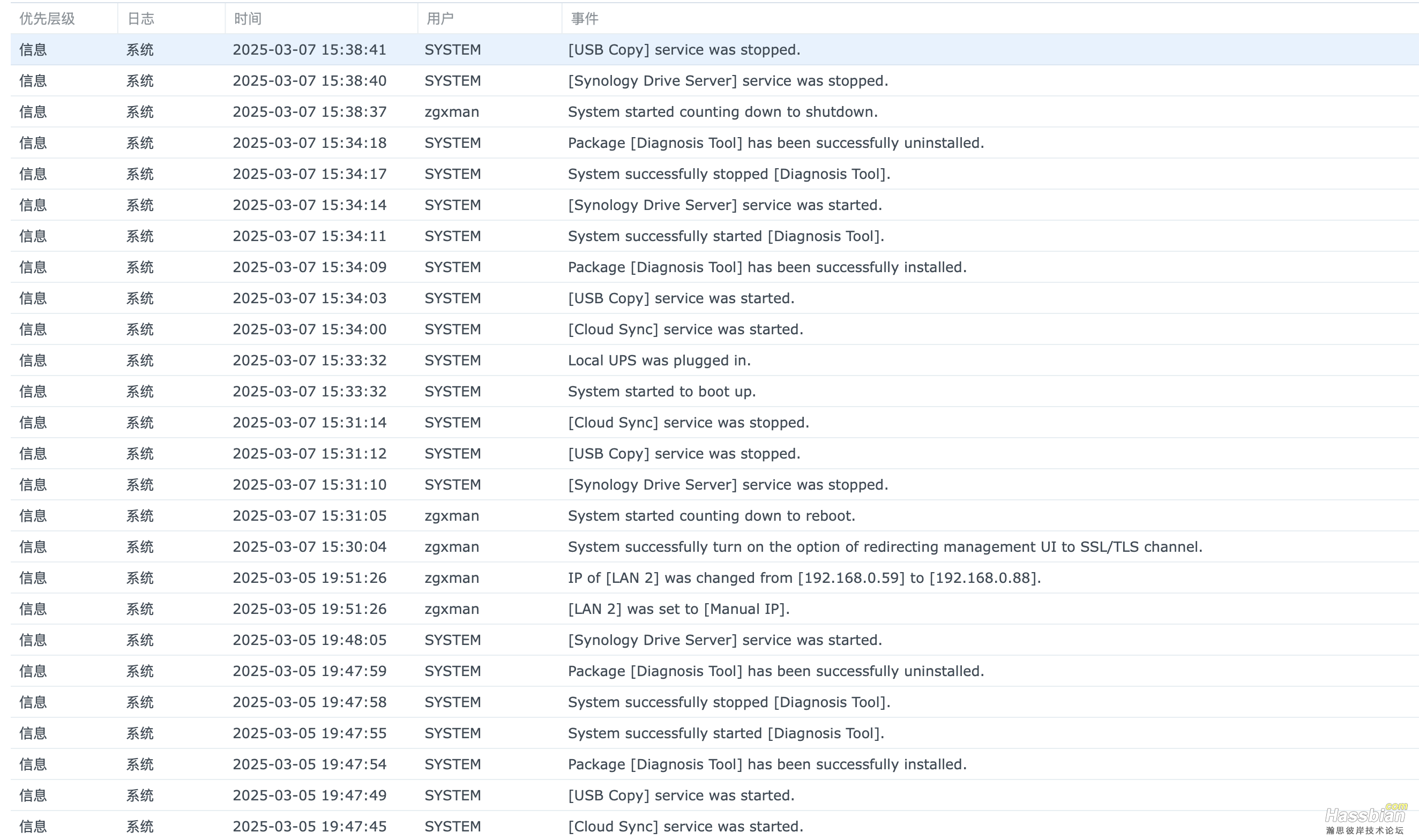Select SSL/TLS channel redirect event
This screenshot has width=1419, height=840.
point(885,547)
